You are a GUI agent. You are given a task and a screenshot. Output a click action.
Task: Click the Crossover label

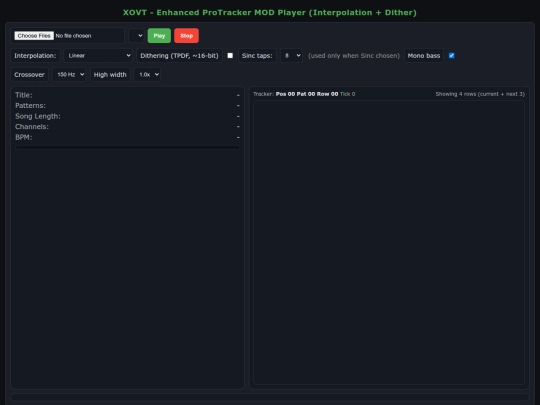(x=29, y=74)
